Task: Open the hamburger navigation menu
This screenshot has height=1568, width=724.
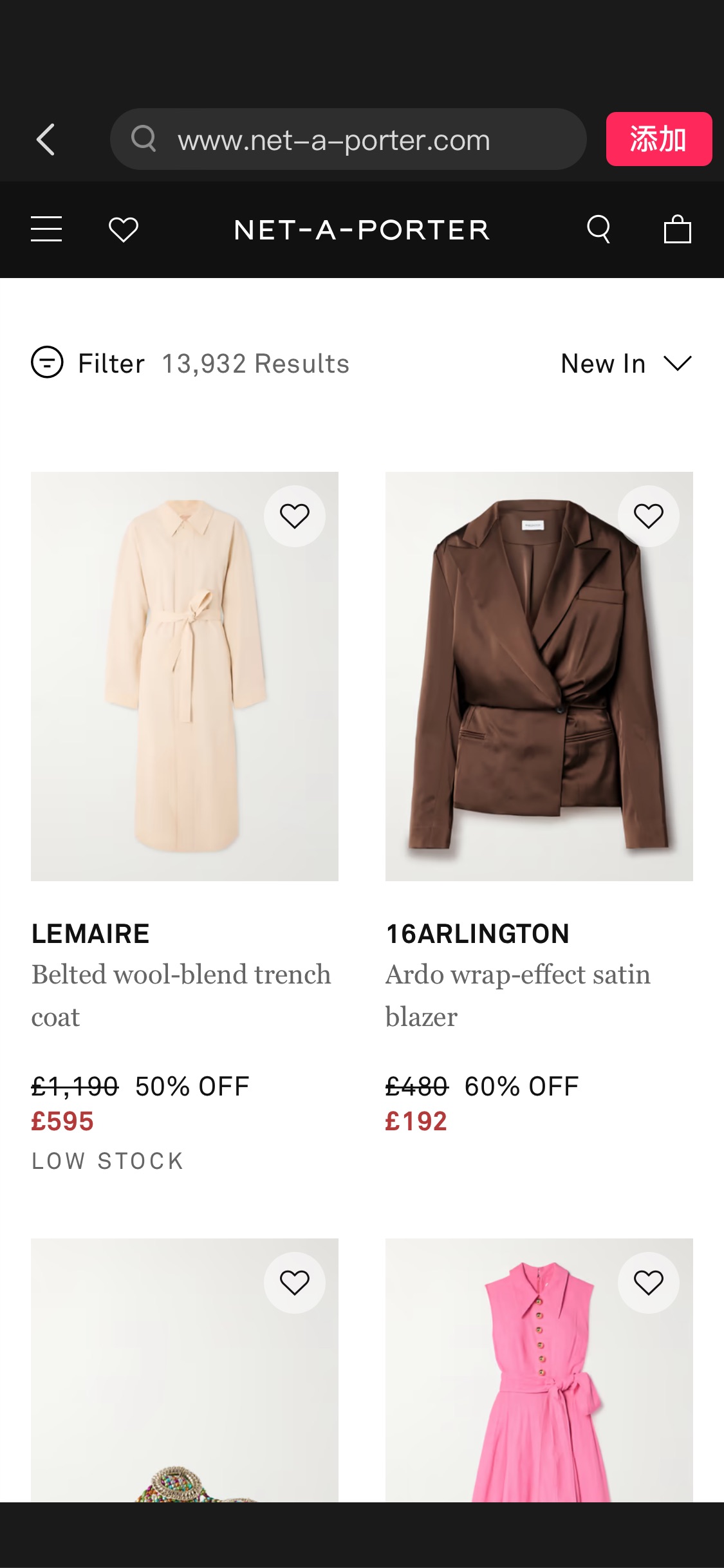Action: (46, 229)
